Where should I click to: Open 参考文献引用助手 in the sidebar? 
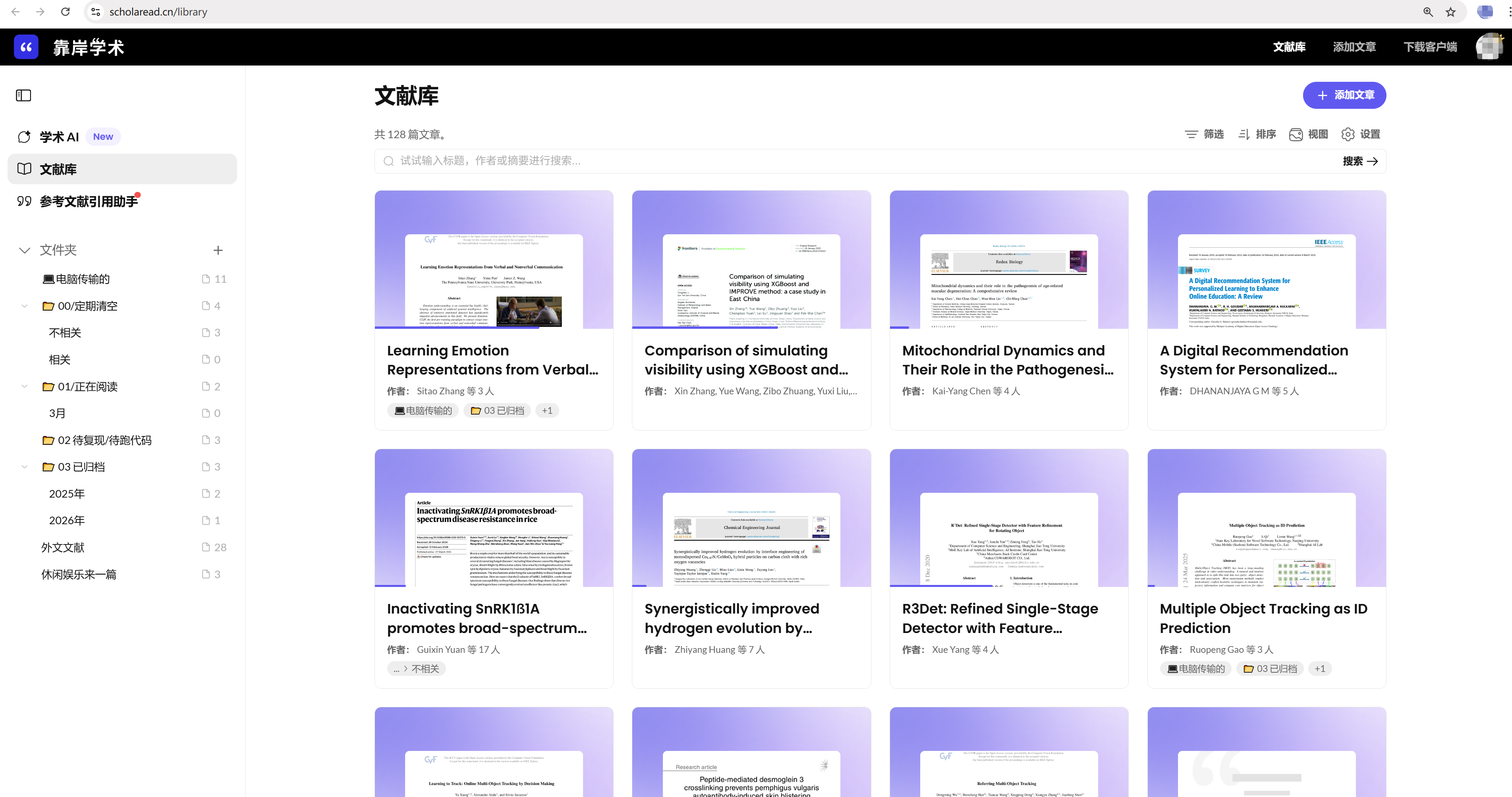tap(89, 201)
